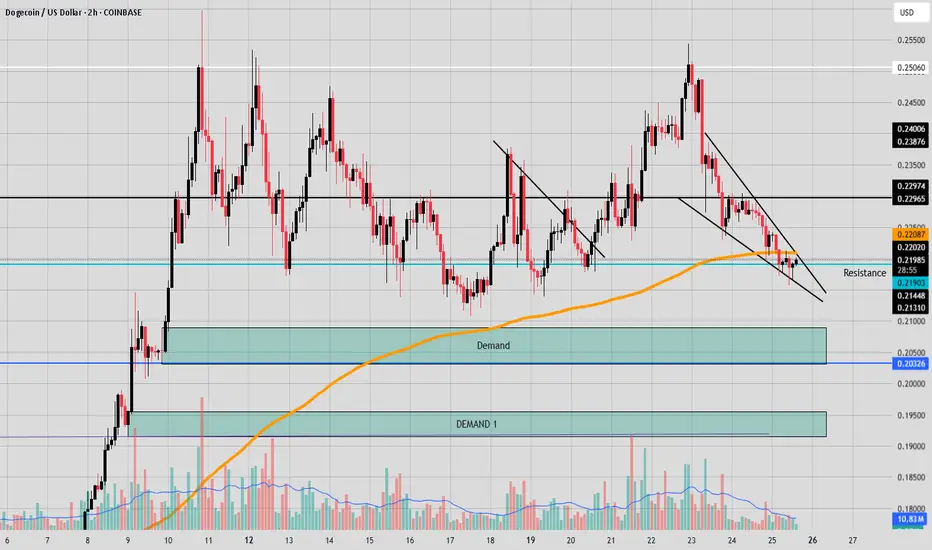This screenshot has width=932, height=550.
Task: Click the blue 0.20326 price label
Action: pyautogui.click(x=910, y=363)
